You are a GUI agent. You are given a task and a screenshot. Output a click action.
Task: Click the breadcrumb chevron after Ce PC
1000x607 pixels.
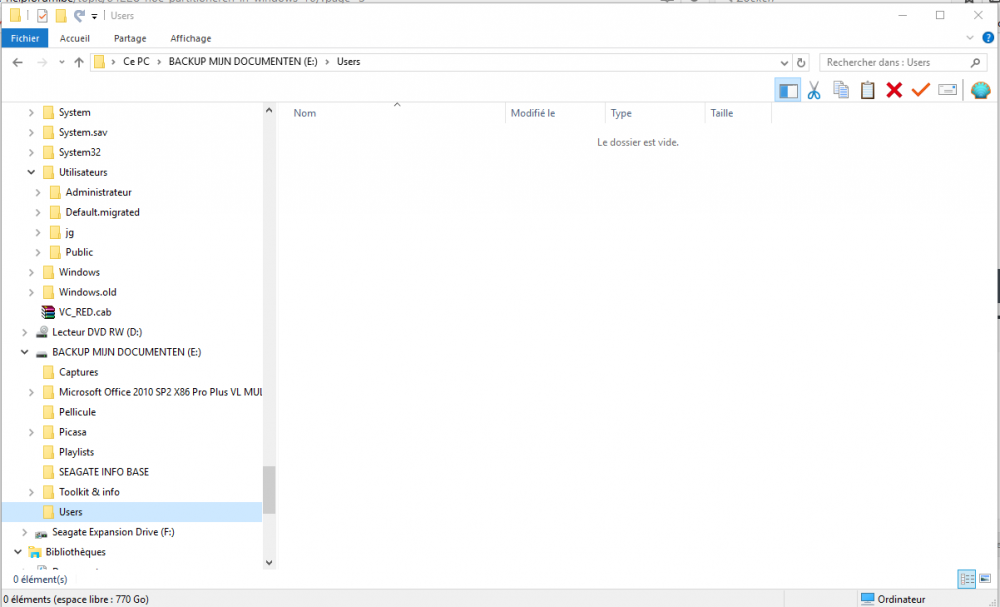pos(159,62)
